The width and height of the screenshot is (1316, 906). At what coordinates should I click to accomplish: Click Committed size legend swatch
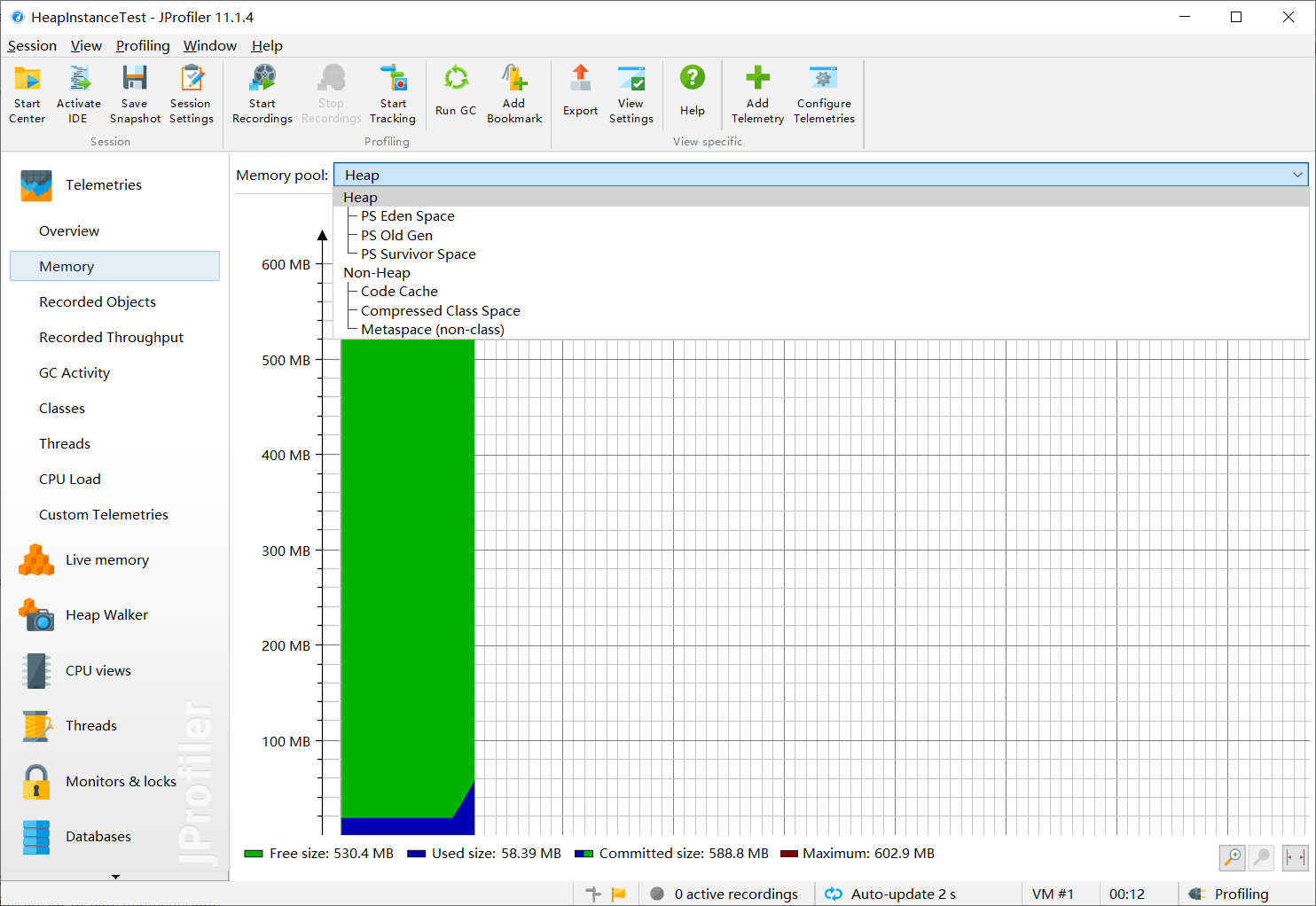coord(584,854)
